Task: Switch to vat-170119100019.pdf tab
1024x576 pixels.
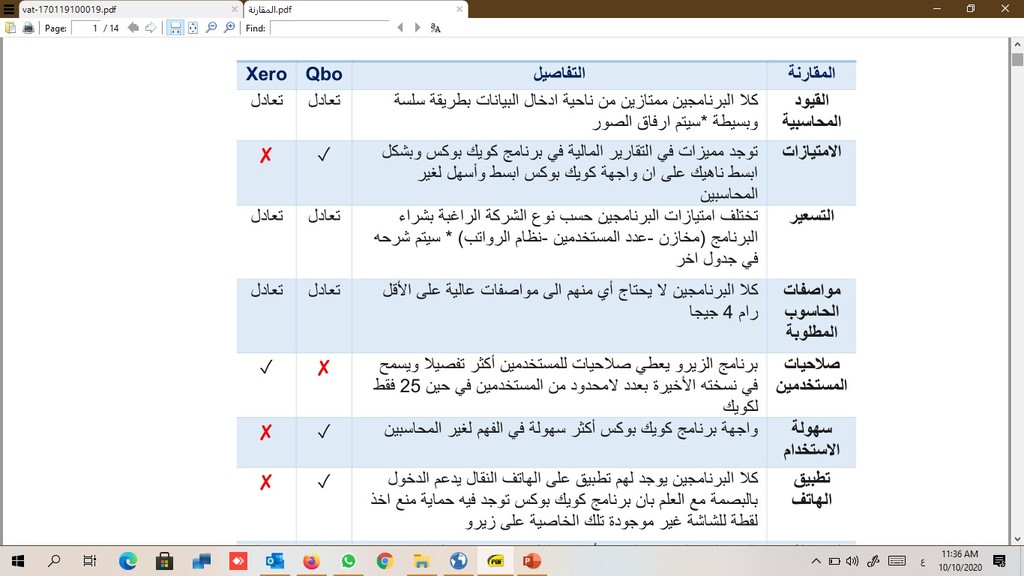Action: pos(130,9)
